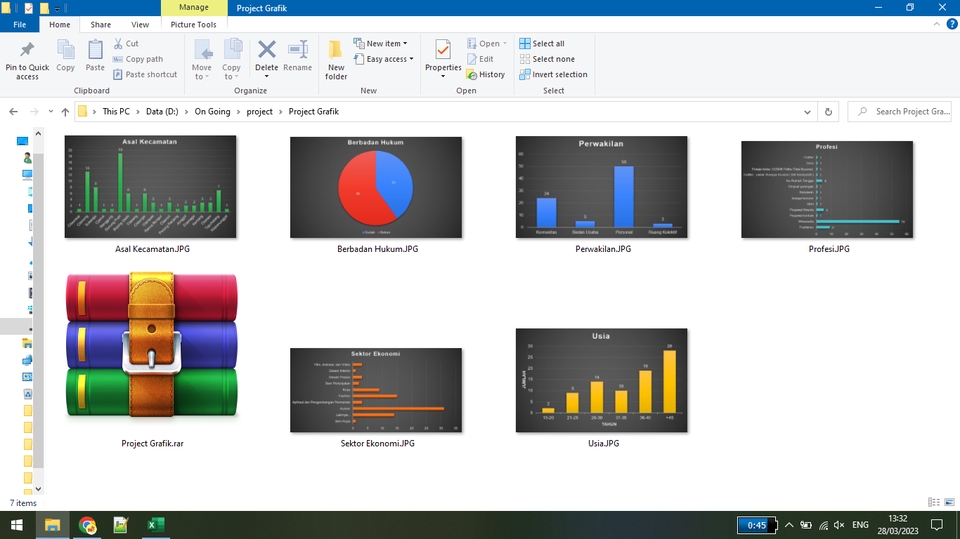Image resolution: width=960 pixels, height=539 pixels.
Task: Rename the selected file
Action: pos(298,56)
